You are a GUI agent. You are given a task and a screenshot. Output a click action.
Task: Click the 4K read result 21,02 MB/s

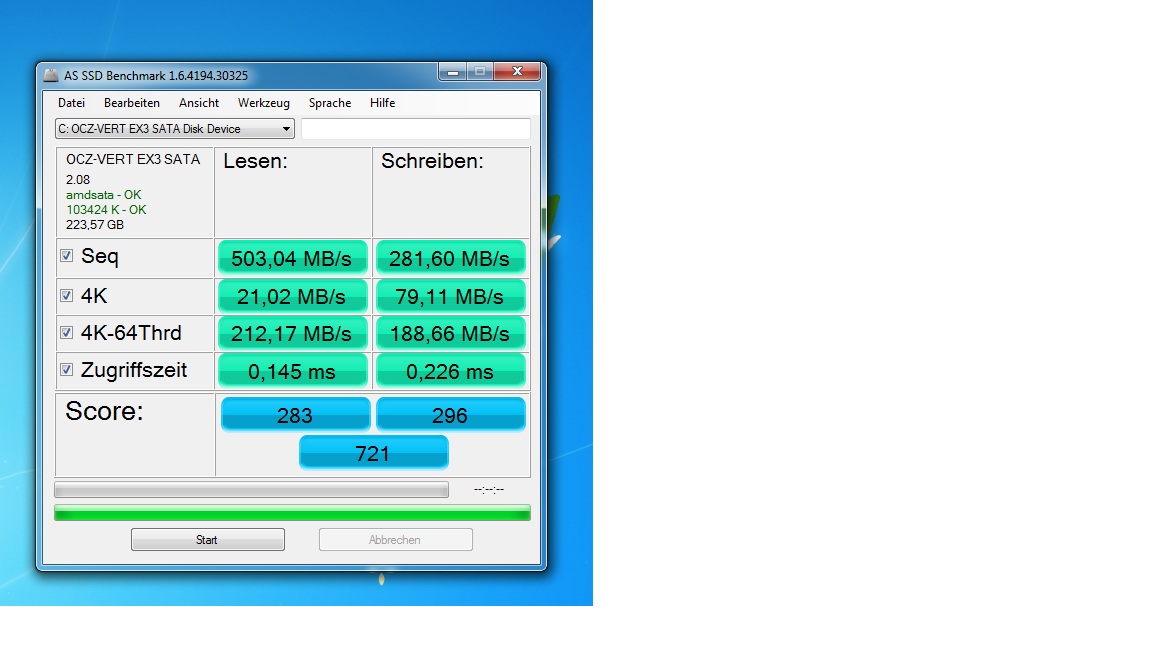pos(292,296)
